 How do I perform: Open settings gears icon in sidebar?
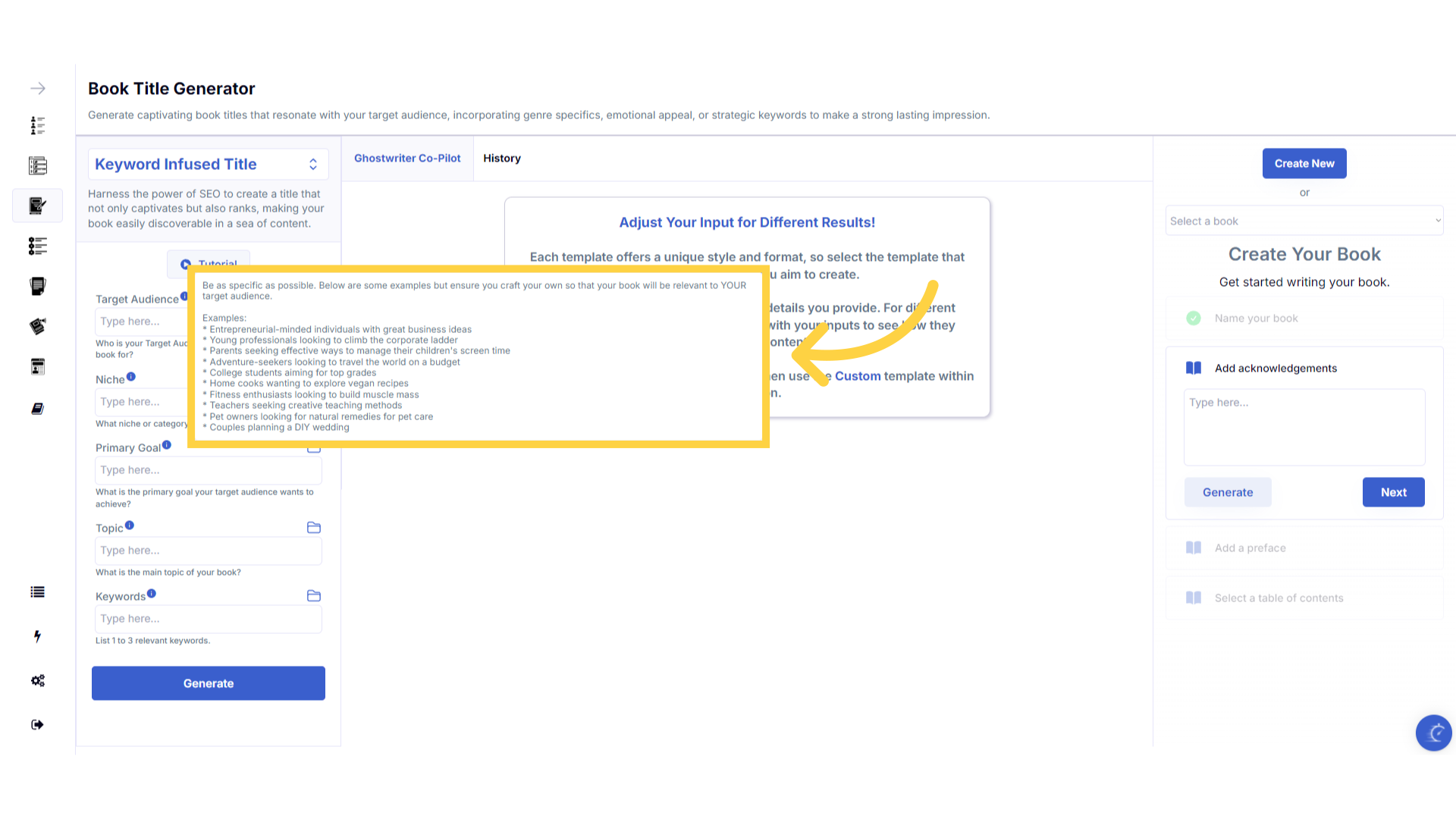click(x=38, y=680)
